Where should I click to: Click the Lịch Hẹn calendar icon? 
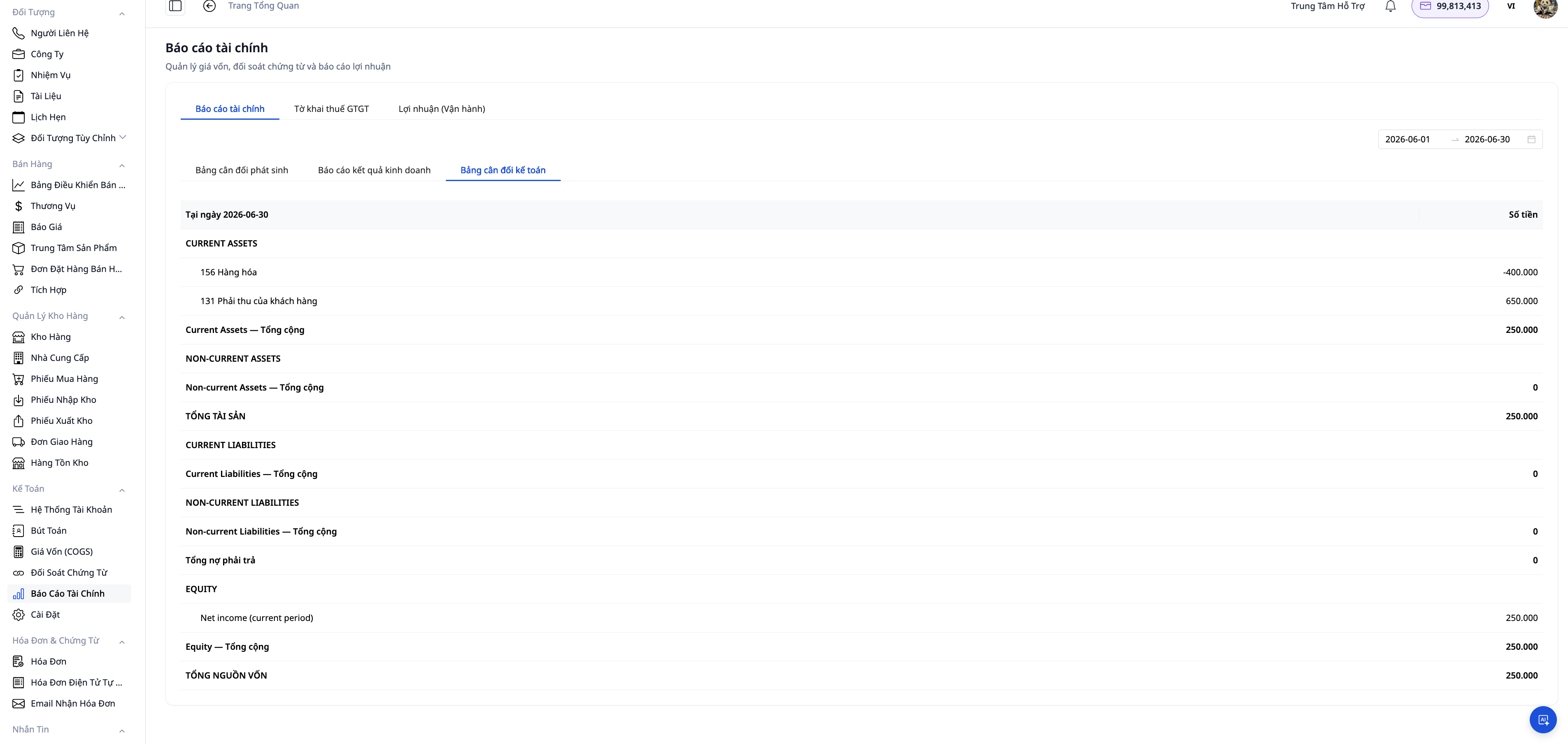click(x=19, y=117)
